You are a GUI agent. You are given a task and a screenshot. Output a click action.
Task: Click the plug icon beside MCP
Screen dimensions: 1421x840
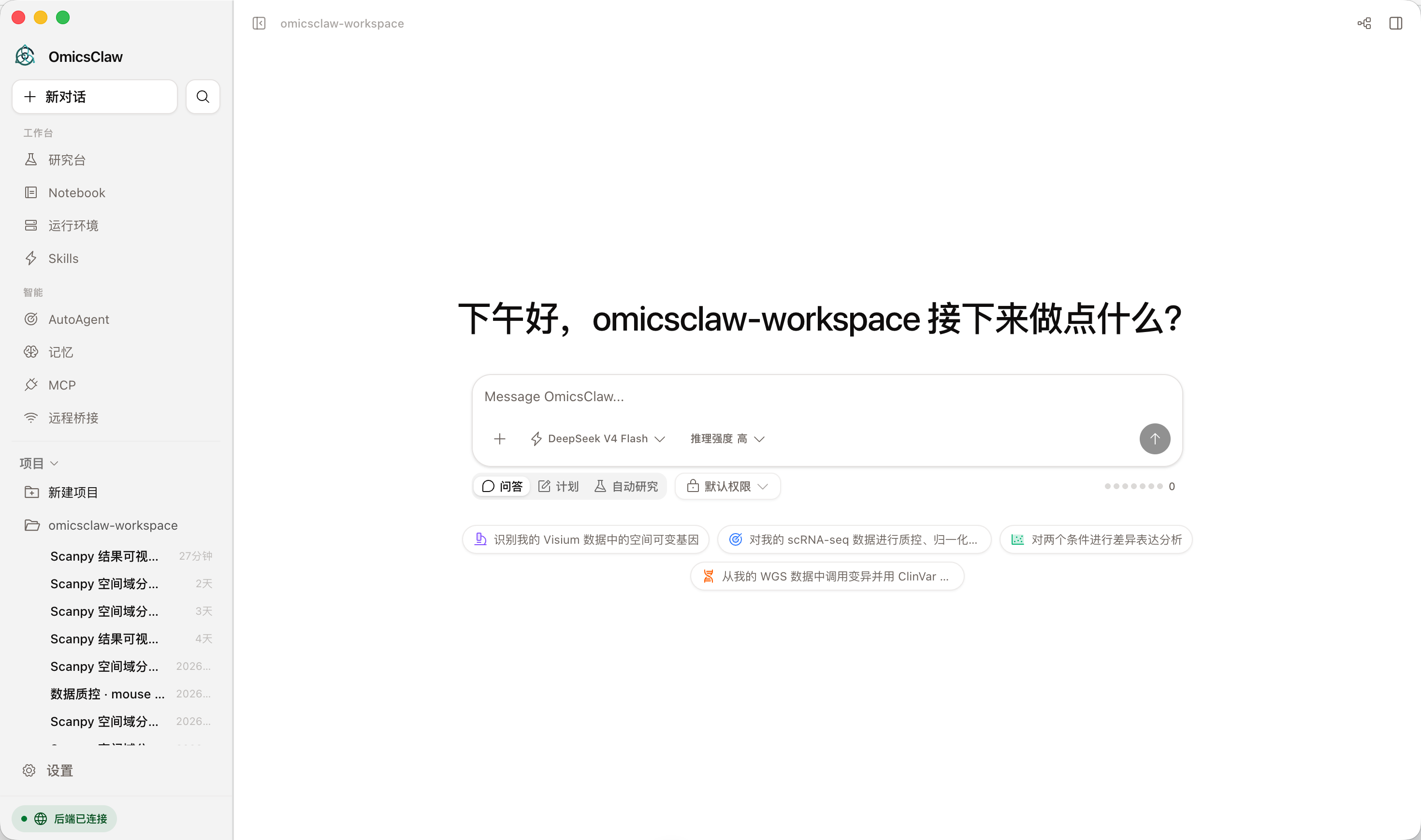[31, 385]
